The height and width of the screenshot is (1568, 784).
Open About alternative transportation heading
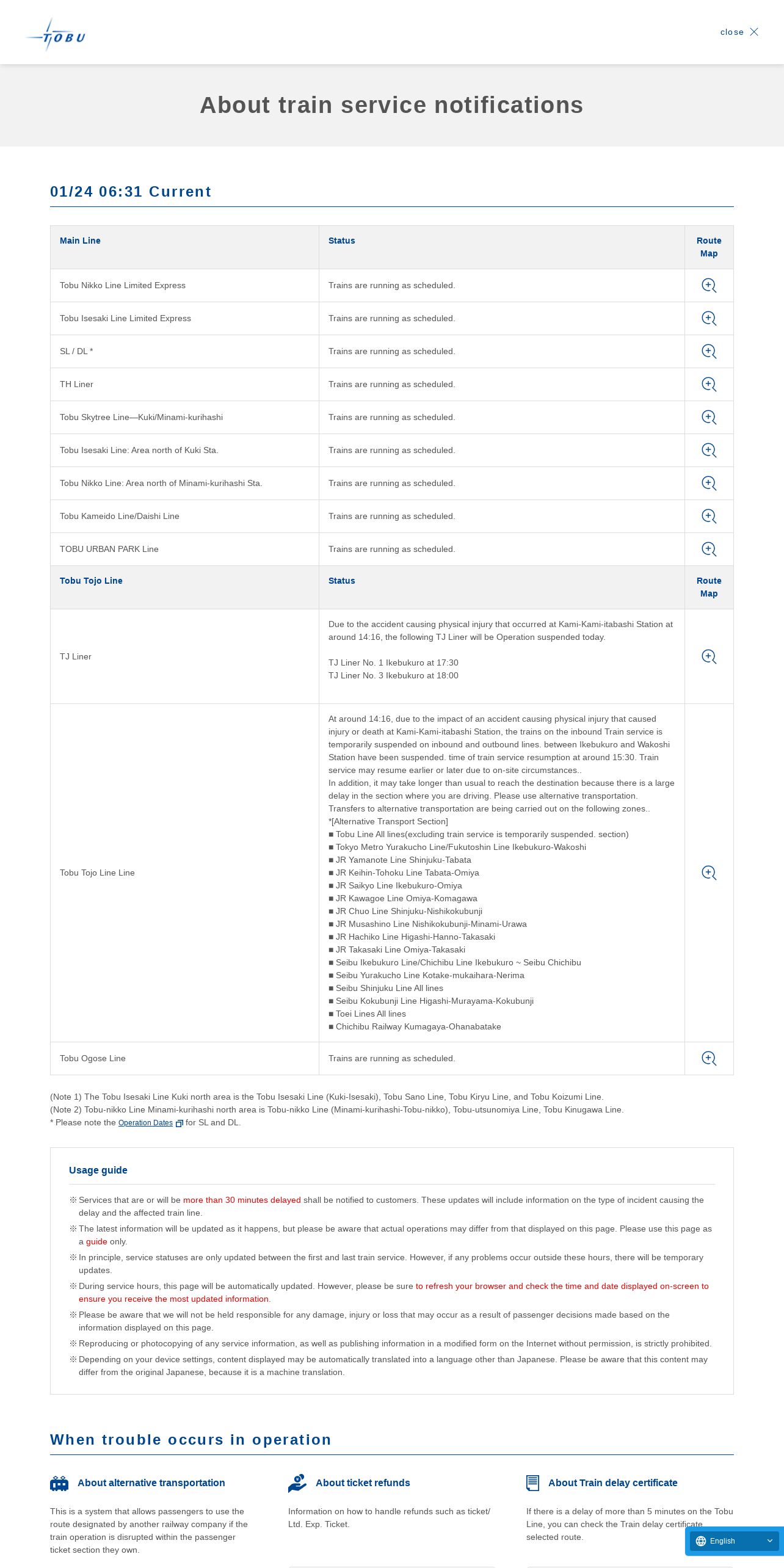click(x=151, y=1483)
